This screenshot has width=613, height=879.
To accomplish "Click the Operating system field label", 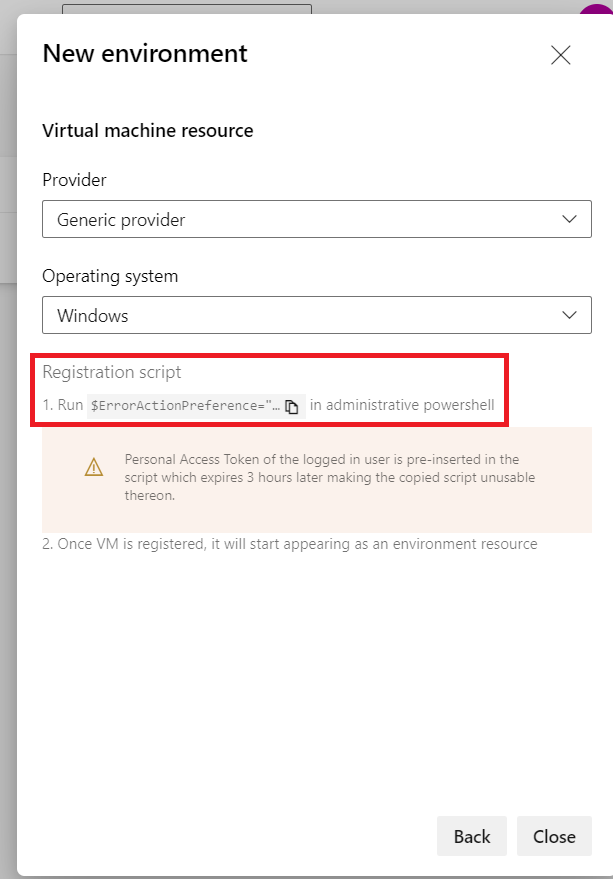I will click(110, 276).
